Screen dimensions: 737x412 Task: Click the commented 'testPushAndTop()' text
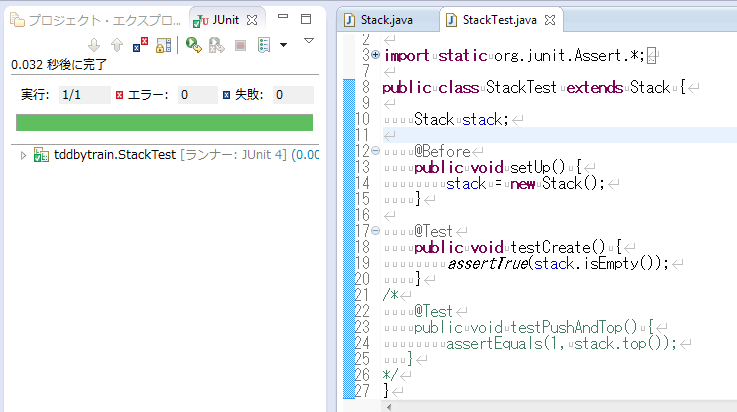(x=573, y=327)
